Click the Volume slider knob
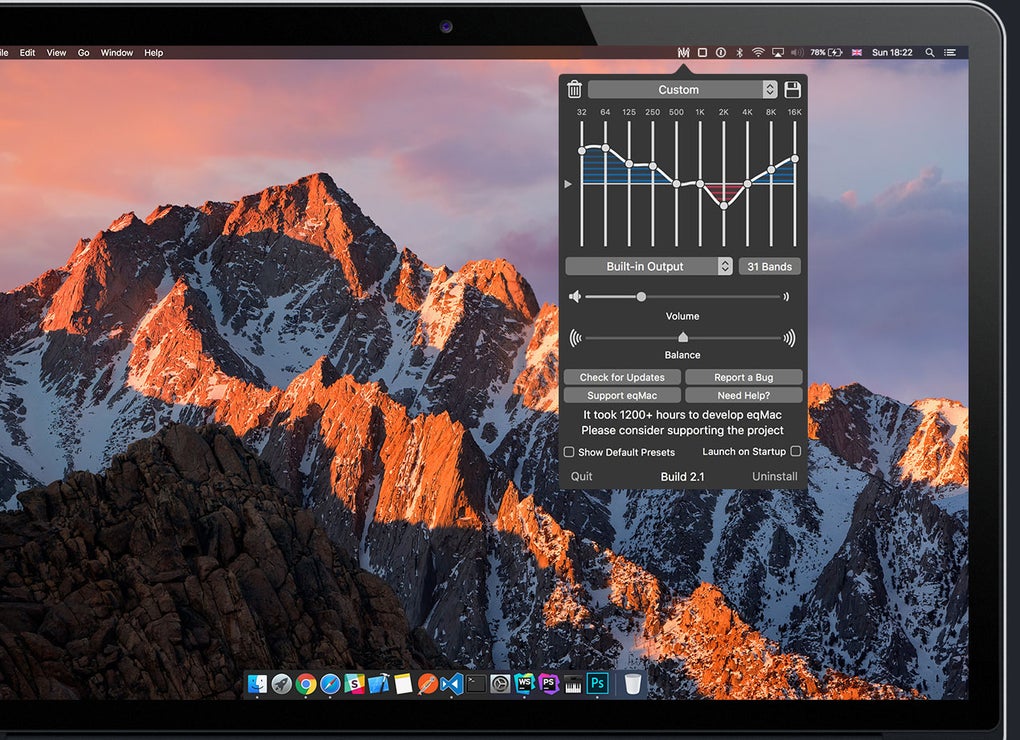 [641, 297]
